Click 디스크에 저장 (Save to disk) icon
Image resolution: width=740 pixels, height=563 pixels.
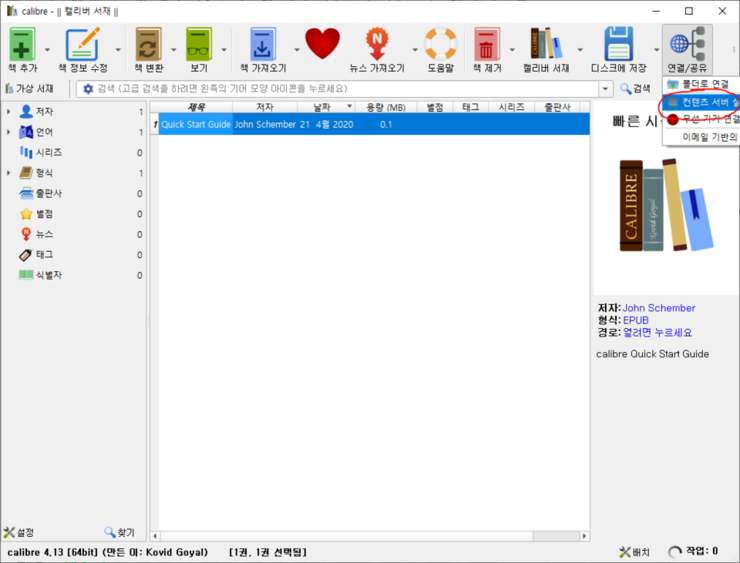(618, 44)
